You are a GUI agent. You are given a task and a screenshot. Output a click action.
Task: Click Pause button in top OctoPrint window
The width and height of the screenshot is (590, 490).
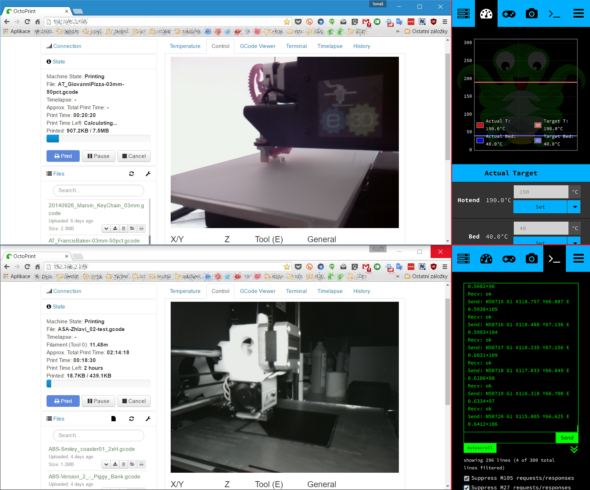(98, 156)
